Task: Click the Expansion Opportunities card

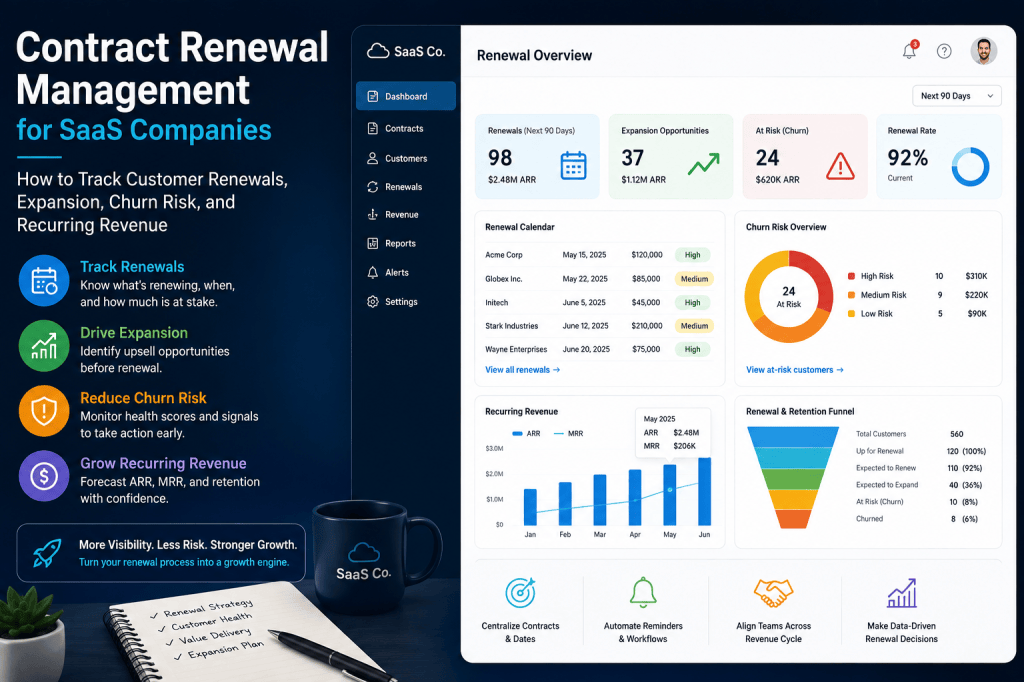Action: [671, 157]
